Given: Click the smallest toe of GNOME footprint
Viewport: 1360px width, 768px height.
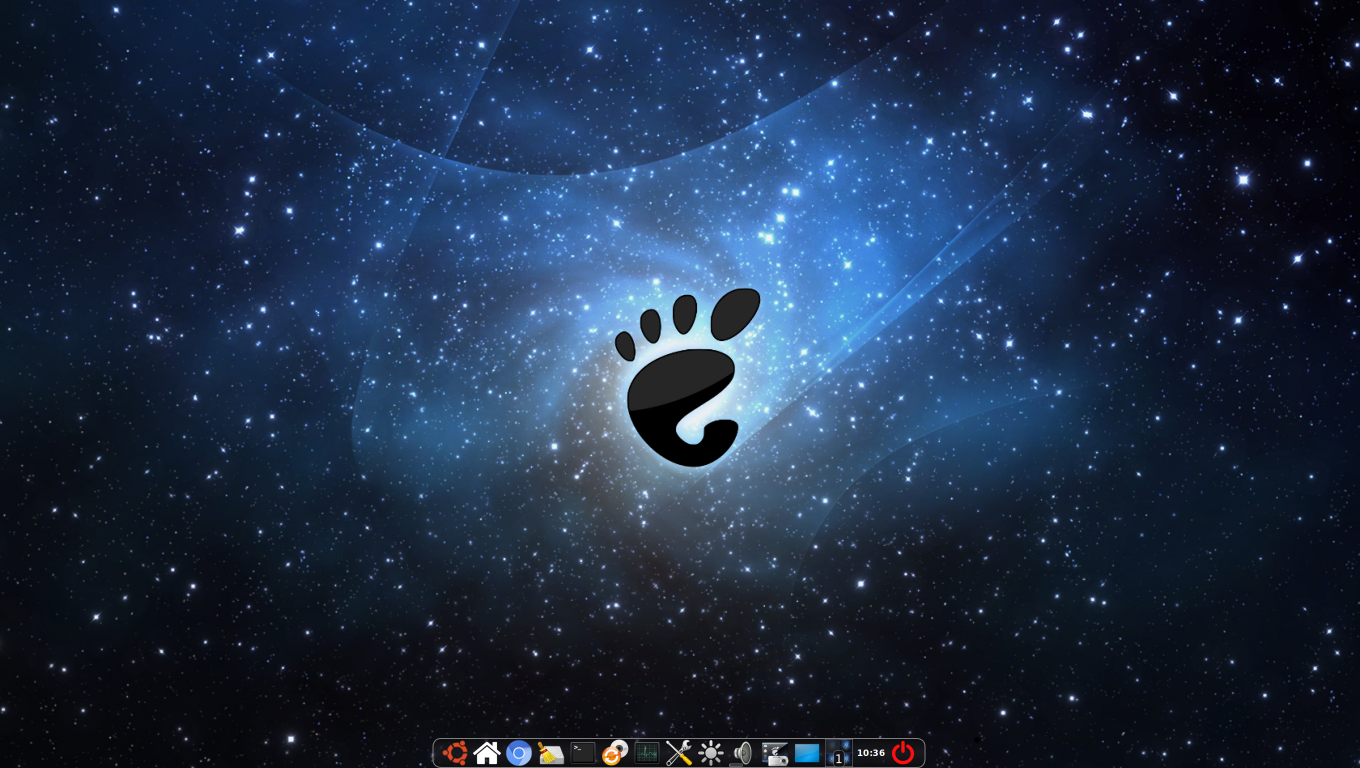Looking at the screenshot, I should point(625,346).
